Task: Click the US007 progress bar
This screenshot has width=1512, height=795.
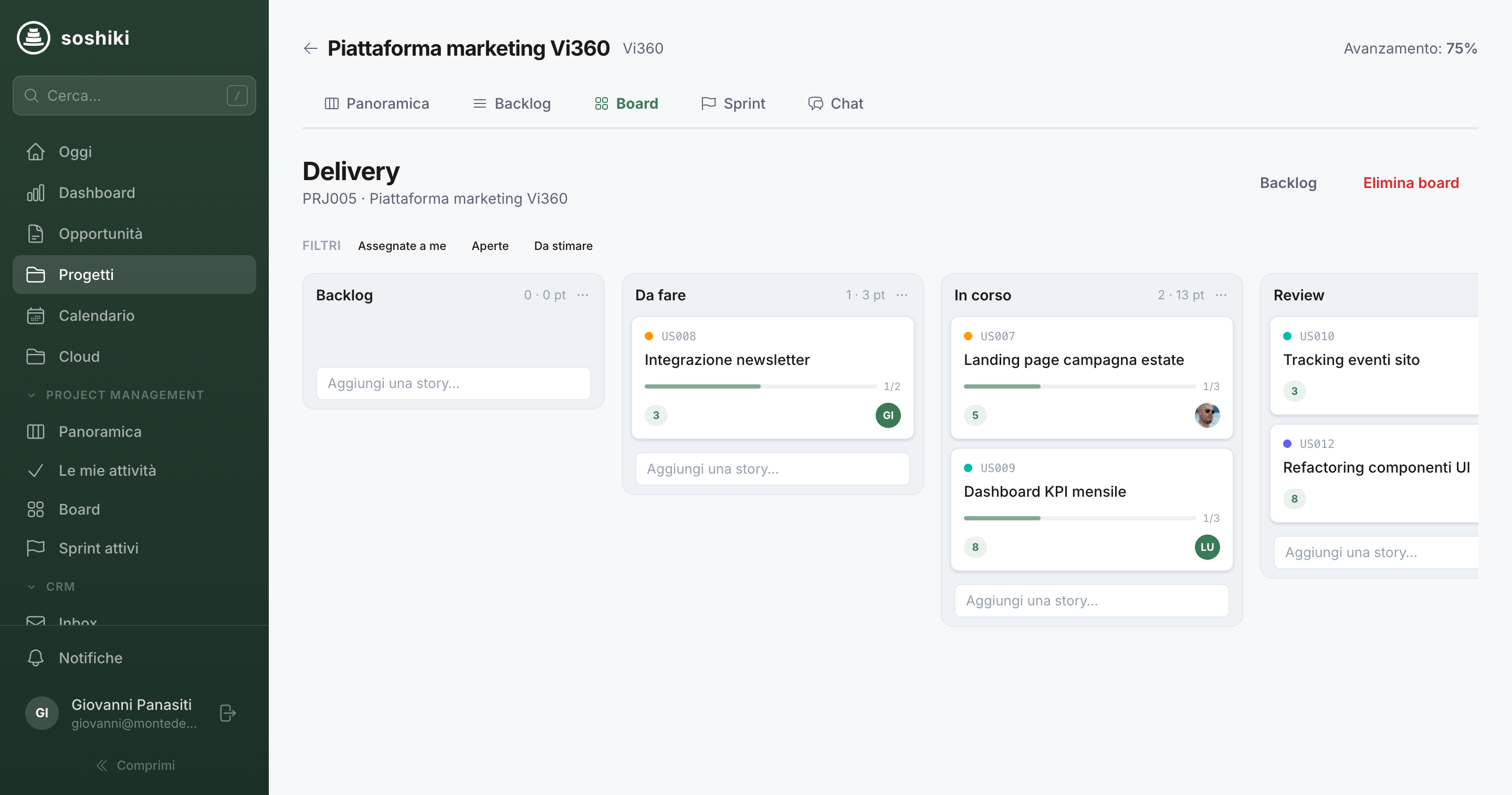Action: click(x=1079, y=386)
